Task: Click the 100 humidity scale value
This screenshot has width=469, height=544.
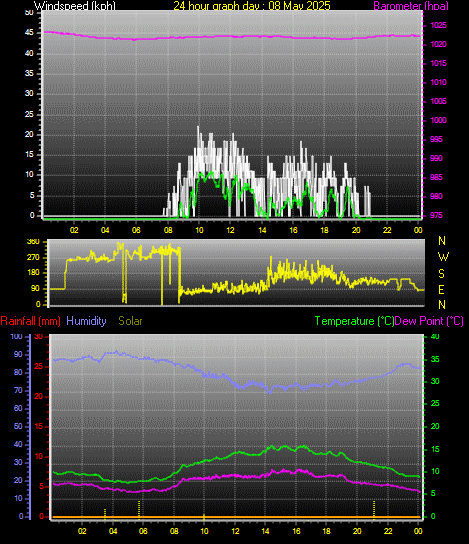Action: (17, 336)
